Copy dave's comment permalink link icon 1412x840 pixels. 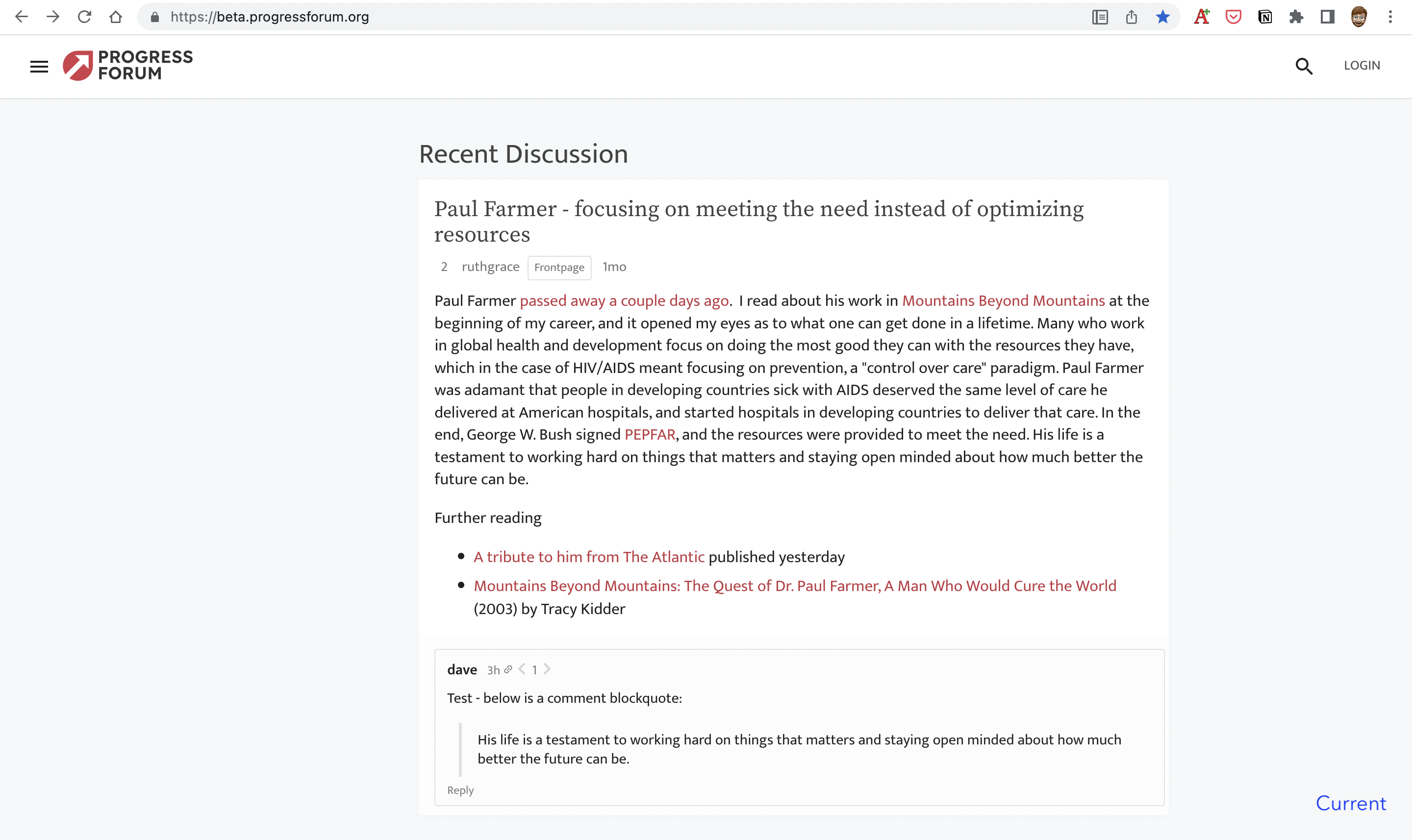tap(508, 669)
